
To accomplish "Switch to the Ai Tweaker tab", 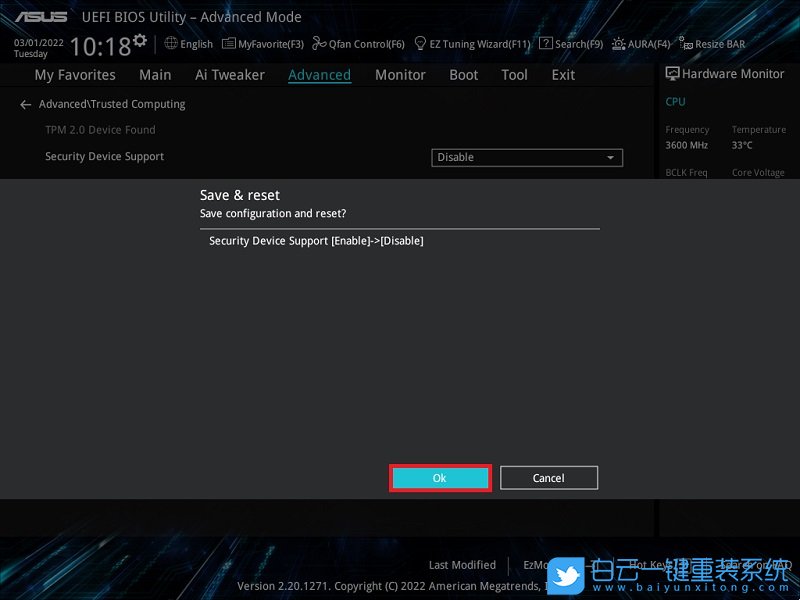I will 230,74.
